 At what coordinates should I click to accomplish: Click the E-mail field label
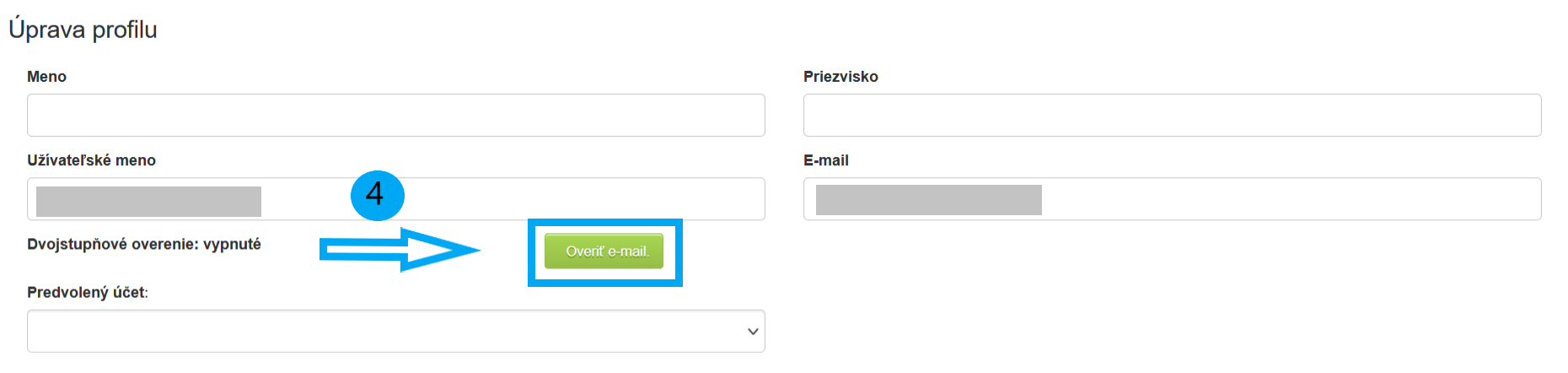pos(825,160)
